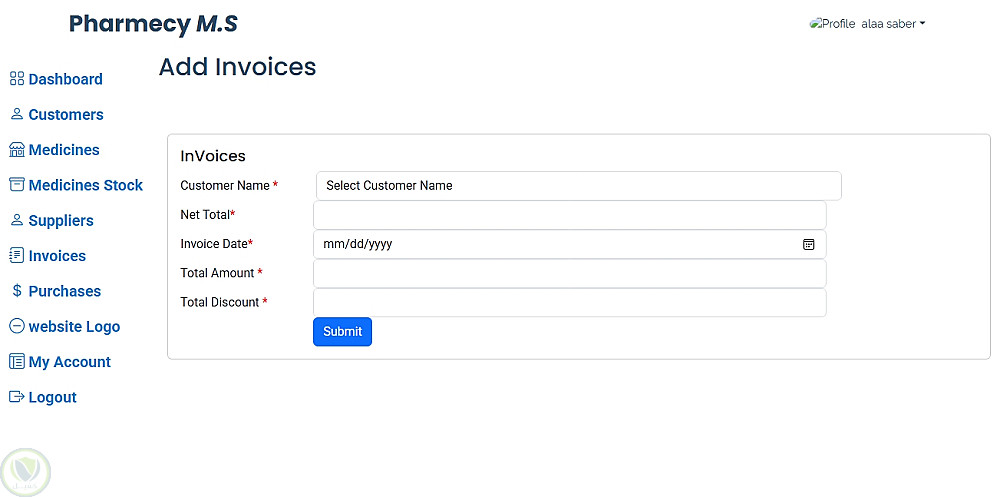The image size is (1000, 497).
Task: Click the Suppliers person icon
Action: click(x=16, y=220)
